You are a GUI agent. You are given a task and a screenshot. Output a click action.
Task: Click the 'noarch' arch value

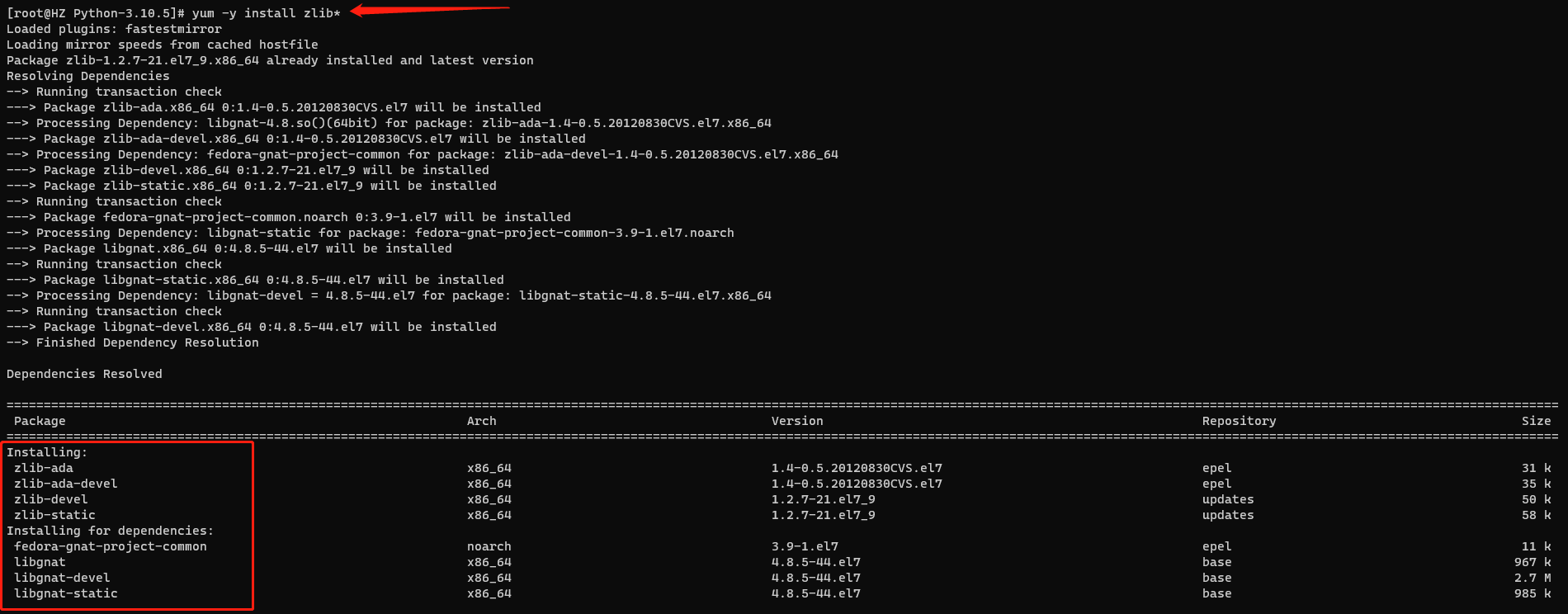pos(489,546)
